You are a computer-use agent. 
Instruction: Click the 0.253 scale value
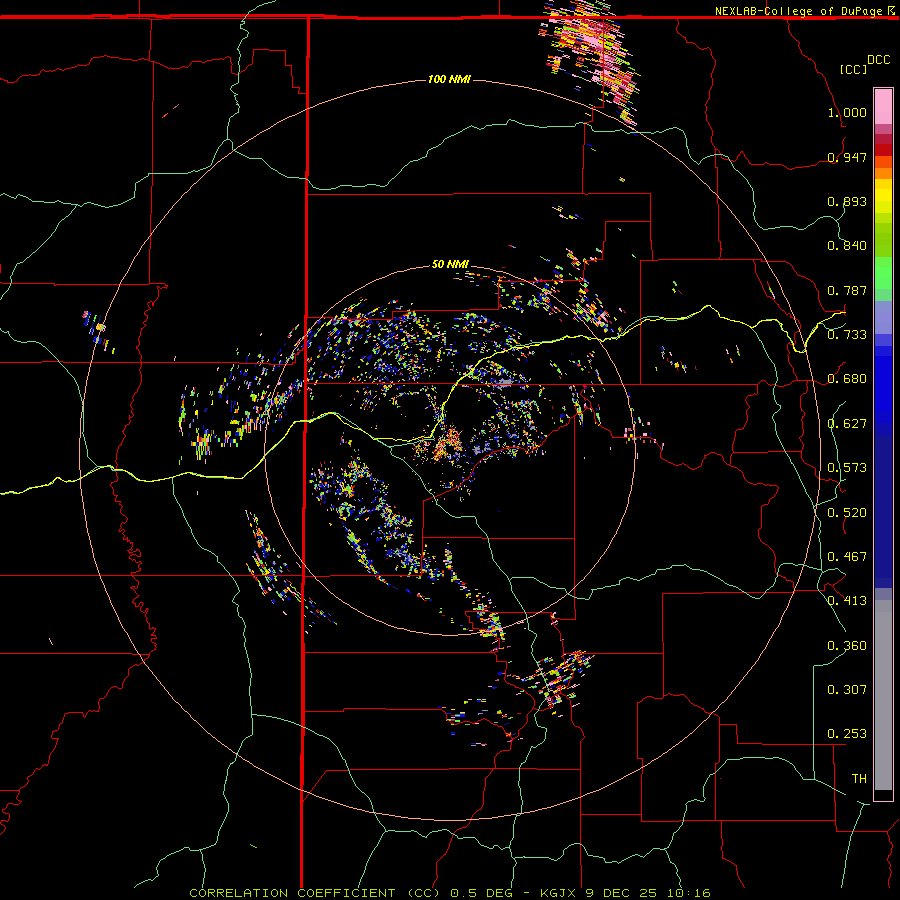pyautogui.click(x=847, y=734)
